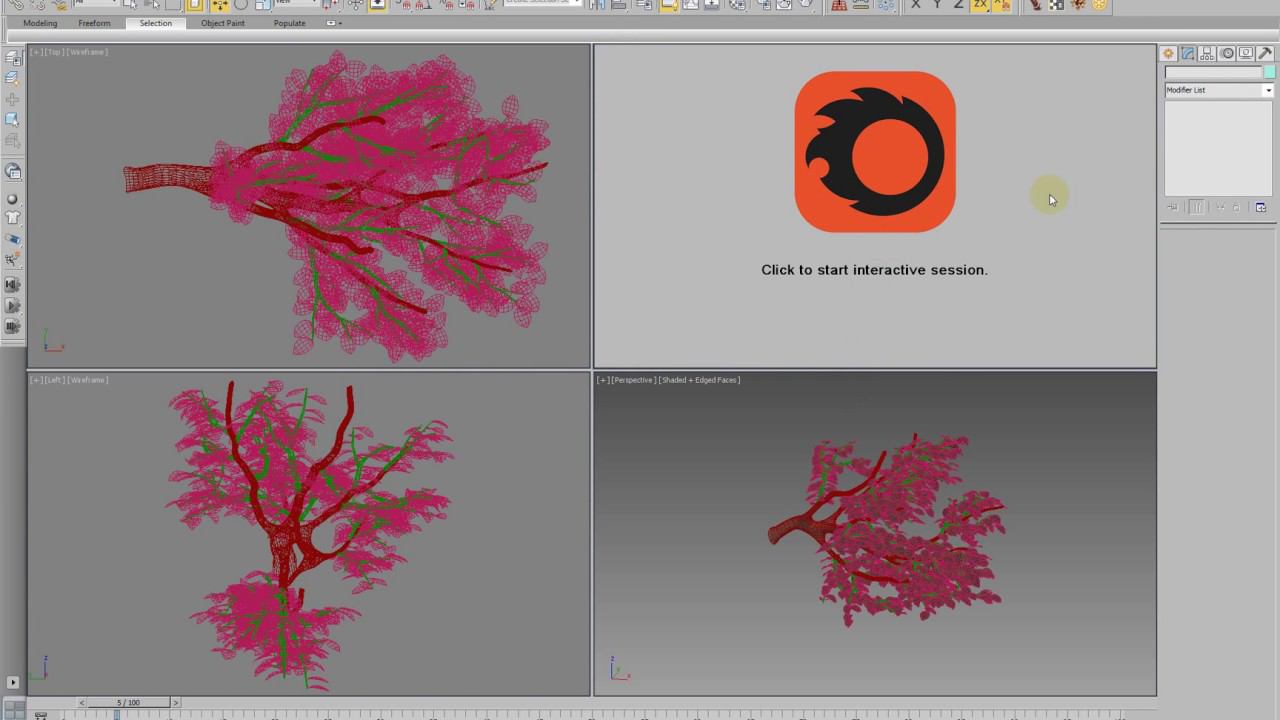Open the Motion panel icon
The width and height of the screenshot is (1280, 720).
pyautogui.click(x=1227, y=54)
